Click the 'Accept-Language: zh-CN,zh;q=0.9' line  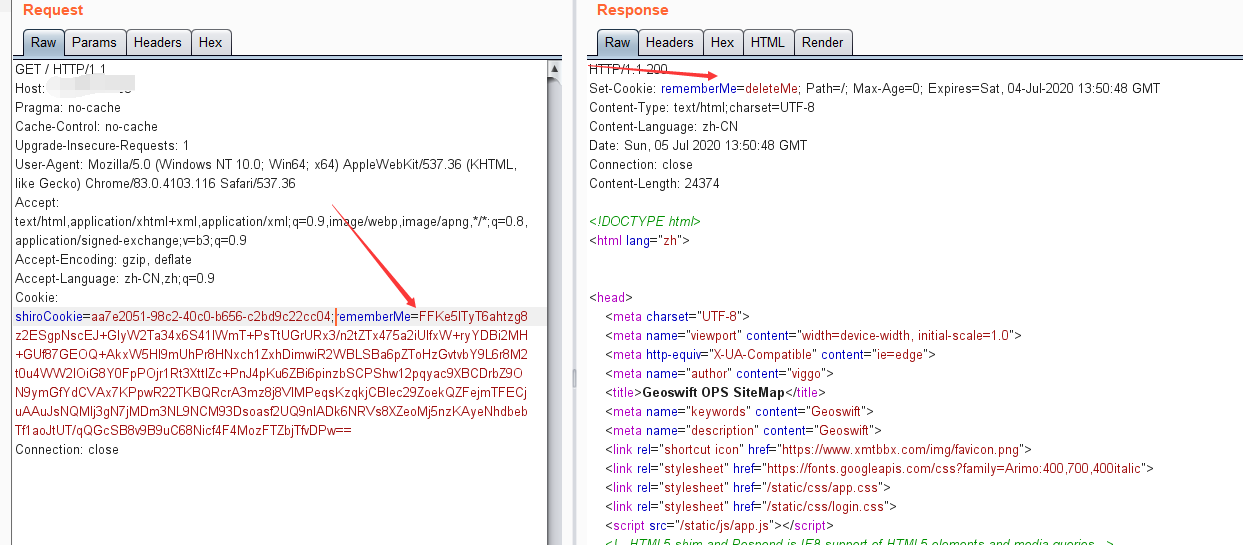click(x=115, y=278)
